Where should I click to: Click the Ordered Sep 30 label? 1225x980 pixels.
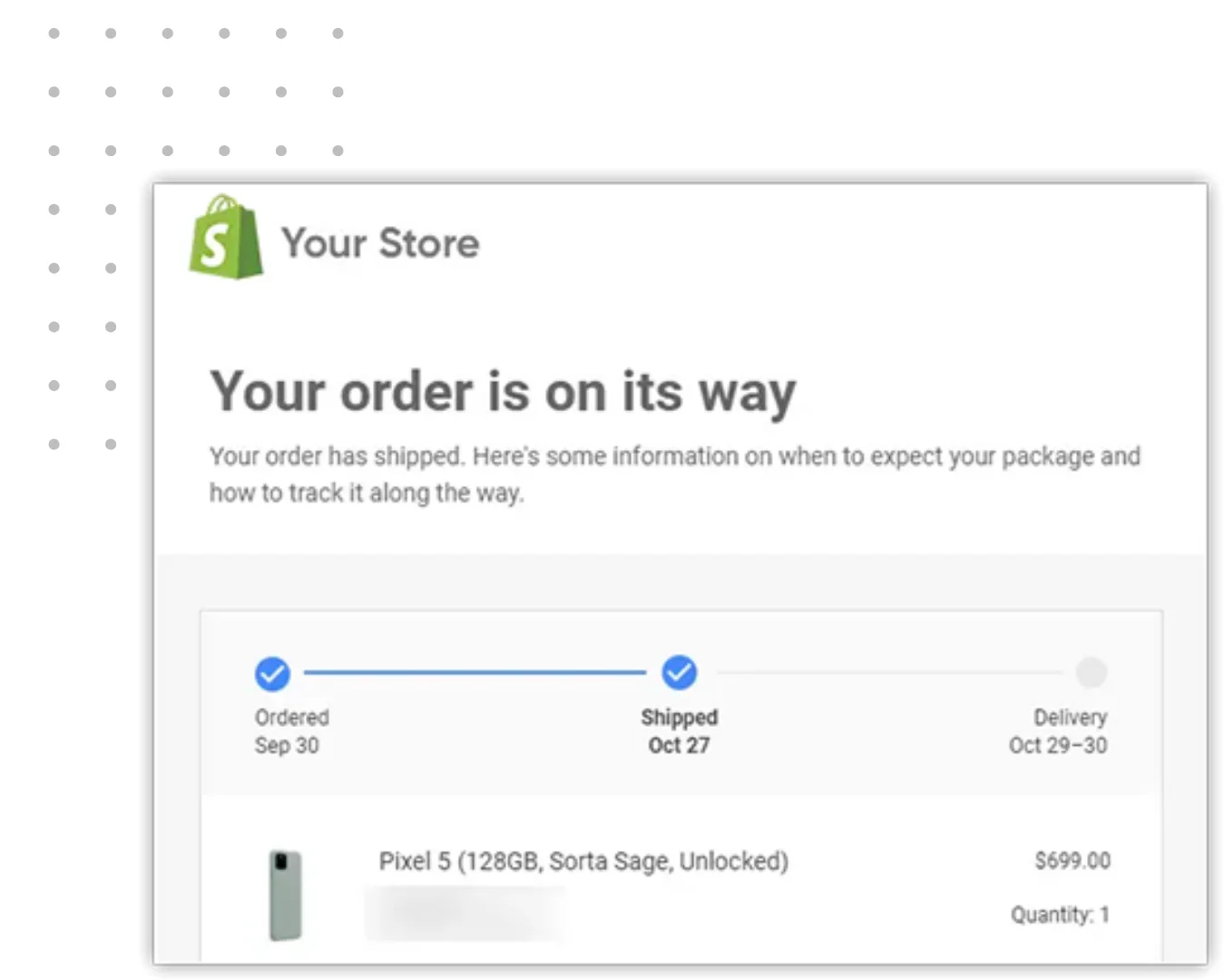coord(291,731)
